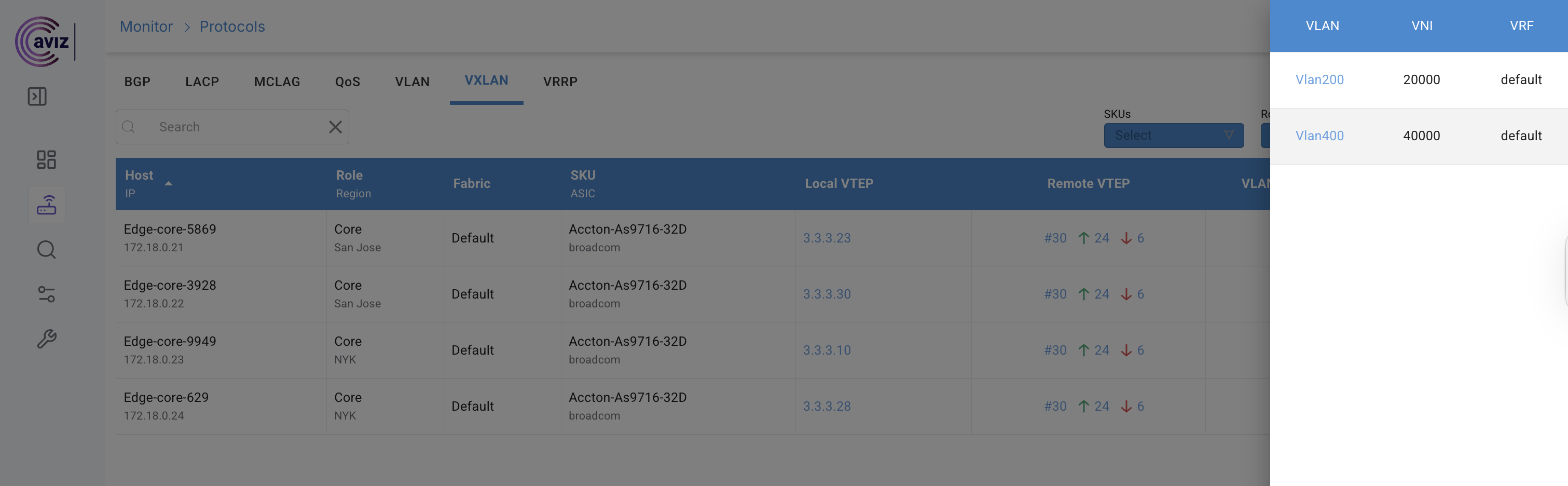Clear the search field with X icon
The width and height of the screenshot is (1568, 486).
tap(335, 127)
